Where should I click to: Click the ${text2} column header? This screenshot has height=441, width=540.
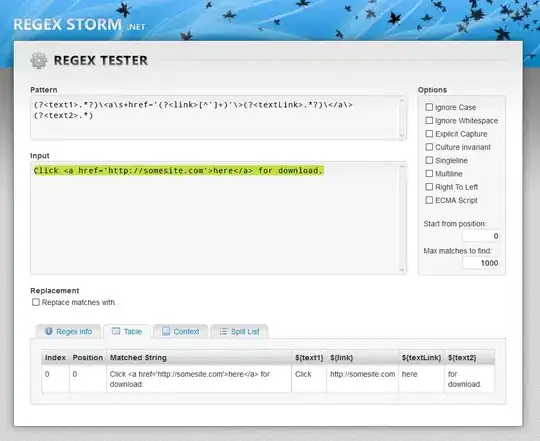click(x=470, y=358)
